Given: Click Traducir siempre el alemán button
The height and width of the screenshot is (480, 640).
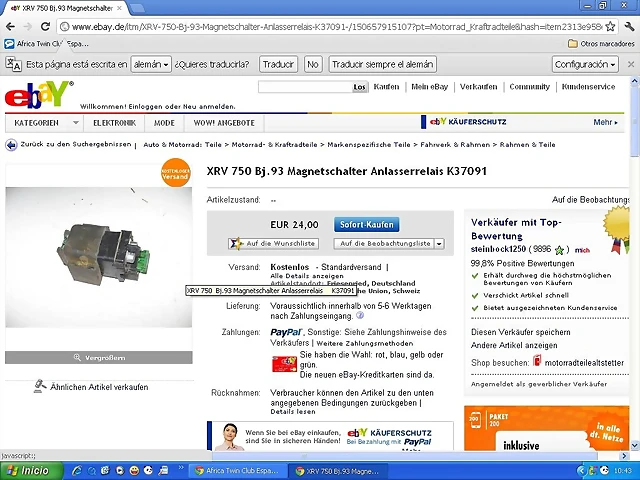Looking at the screenshot, I should (x=382, y=64).
